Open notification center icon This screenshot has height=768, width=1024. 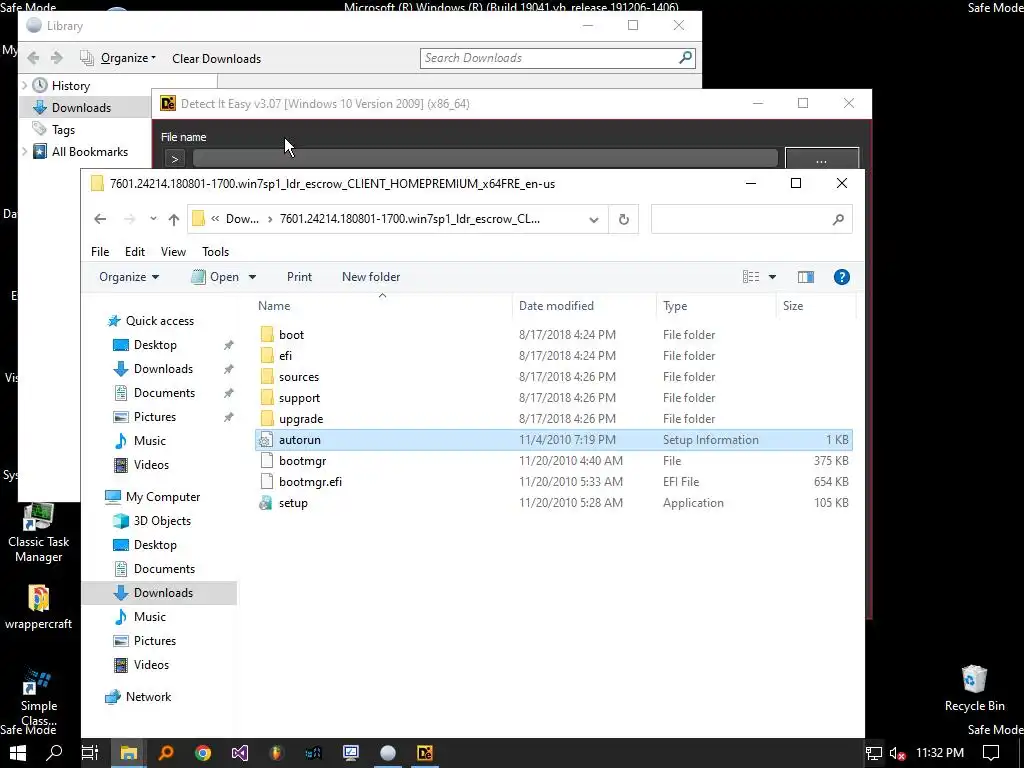tap(991, 753)
